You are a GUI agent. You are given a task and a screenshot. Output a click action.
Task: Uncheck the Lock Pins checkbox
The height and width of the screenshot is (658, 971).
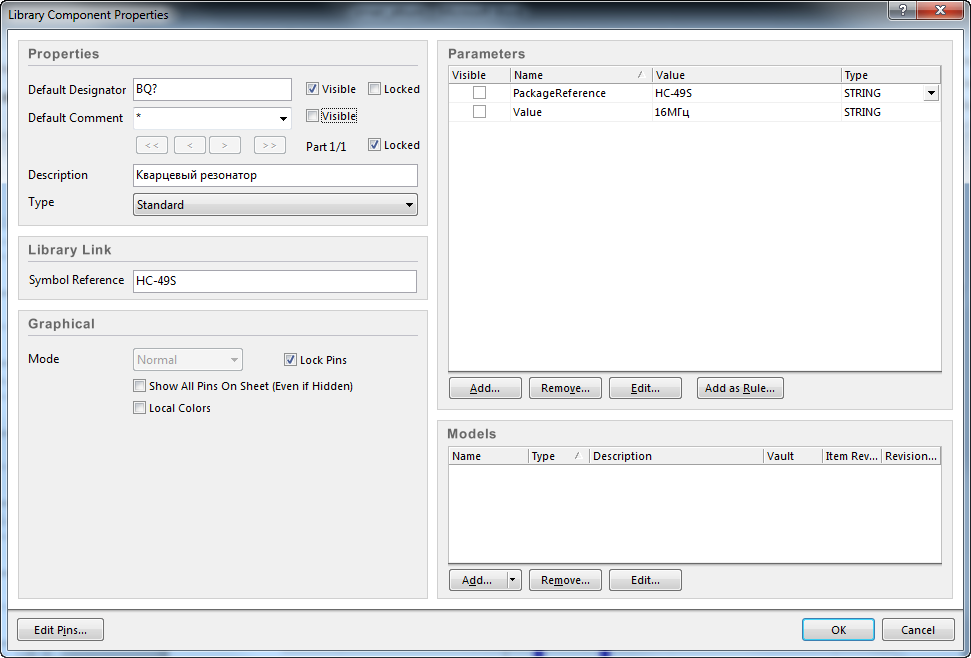click(x=290, y=360)
